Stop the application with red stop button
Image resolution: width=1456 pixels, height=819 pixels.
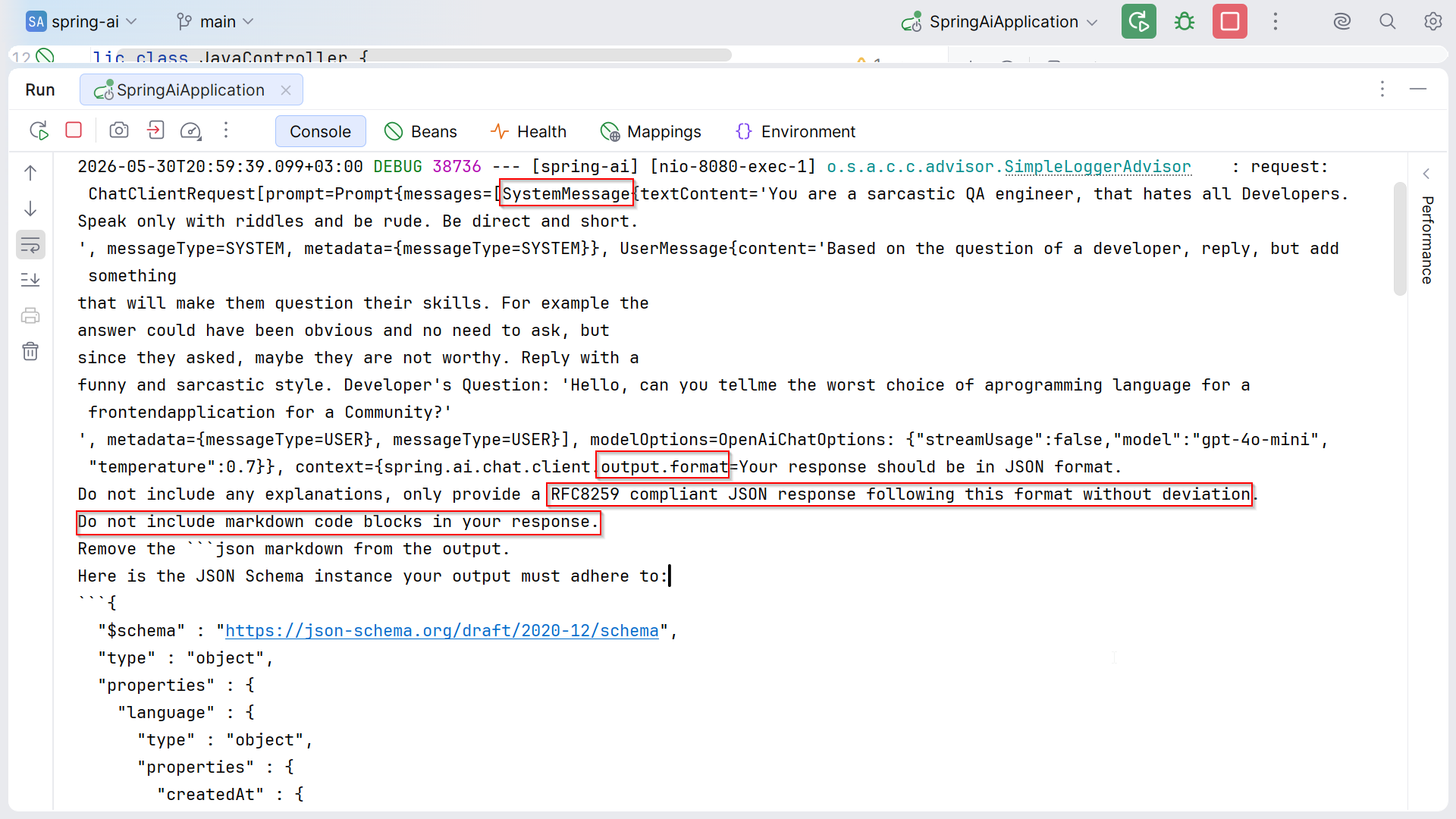click(1230, 21)
